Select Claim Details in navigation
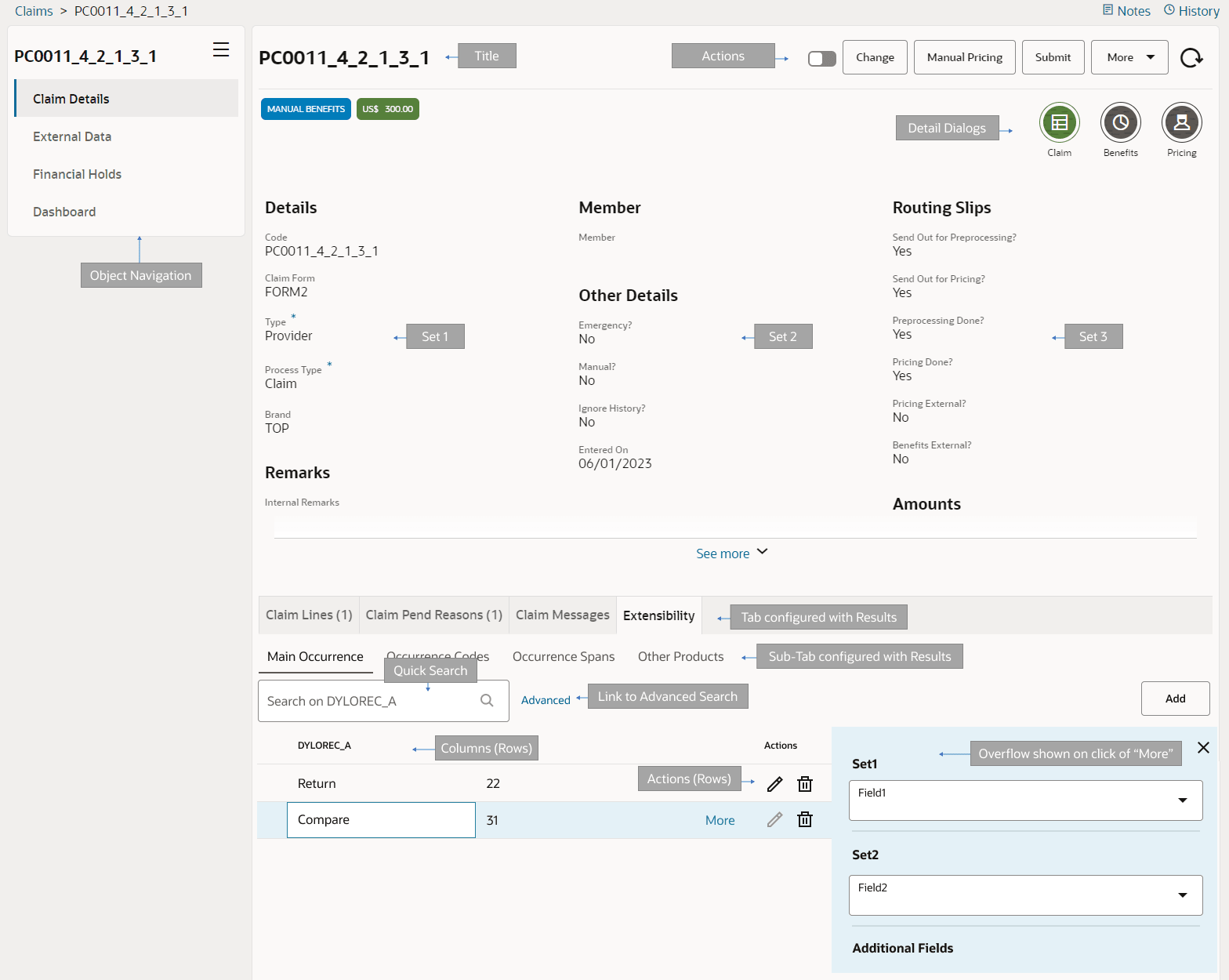 [126, 99]
